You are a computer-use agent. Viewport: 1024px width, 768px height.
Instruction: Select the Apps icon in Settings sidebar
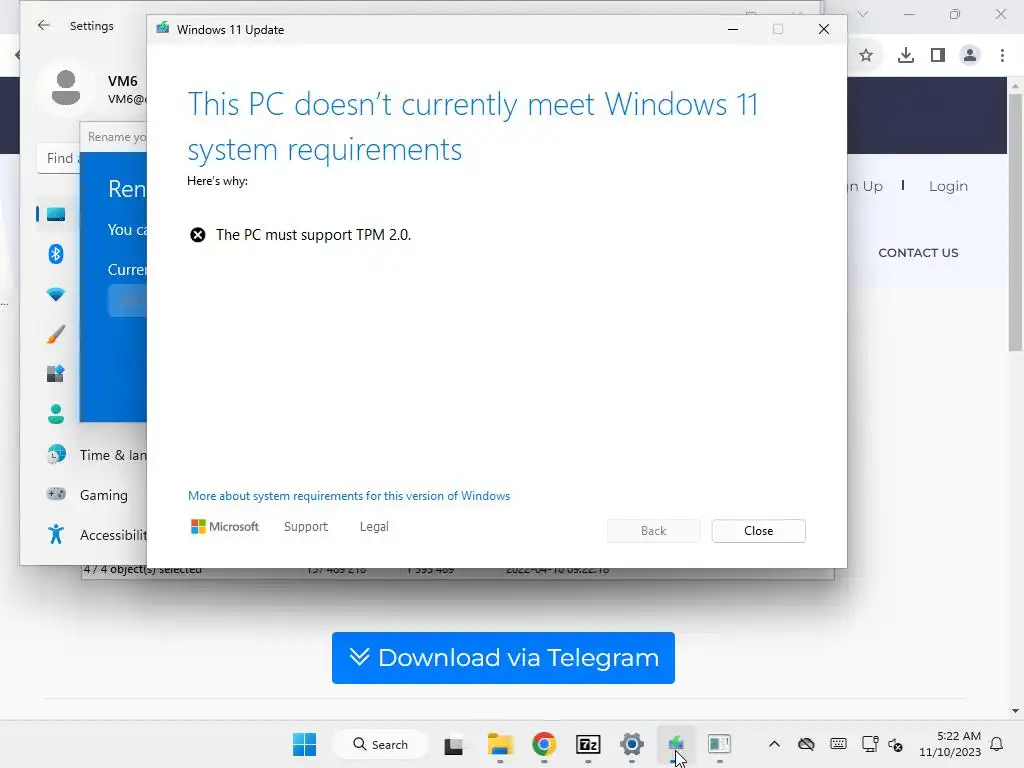tap(56, 374)
